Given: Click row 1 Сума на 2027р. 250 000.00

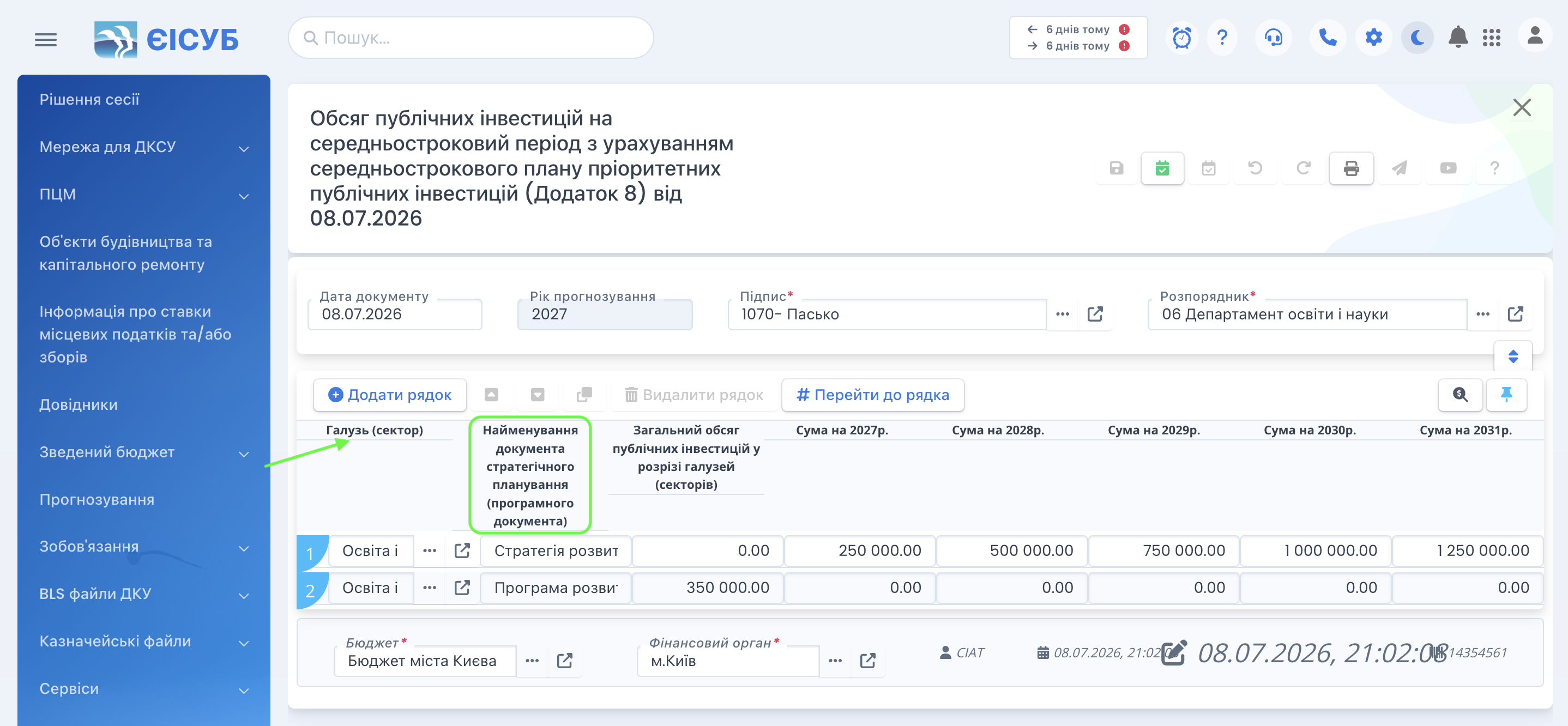Looking at the screenshot, I should click(x=859, y=550).
